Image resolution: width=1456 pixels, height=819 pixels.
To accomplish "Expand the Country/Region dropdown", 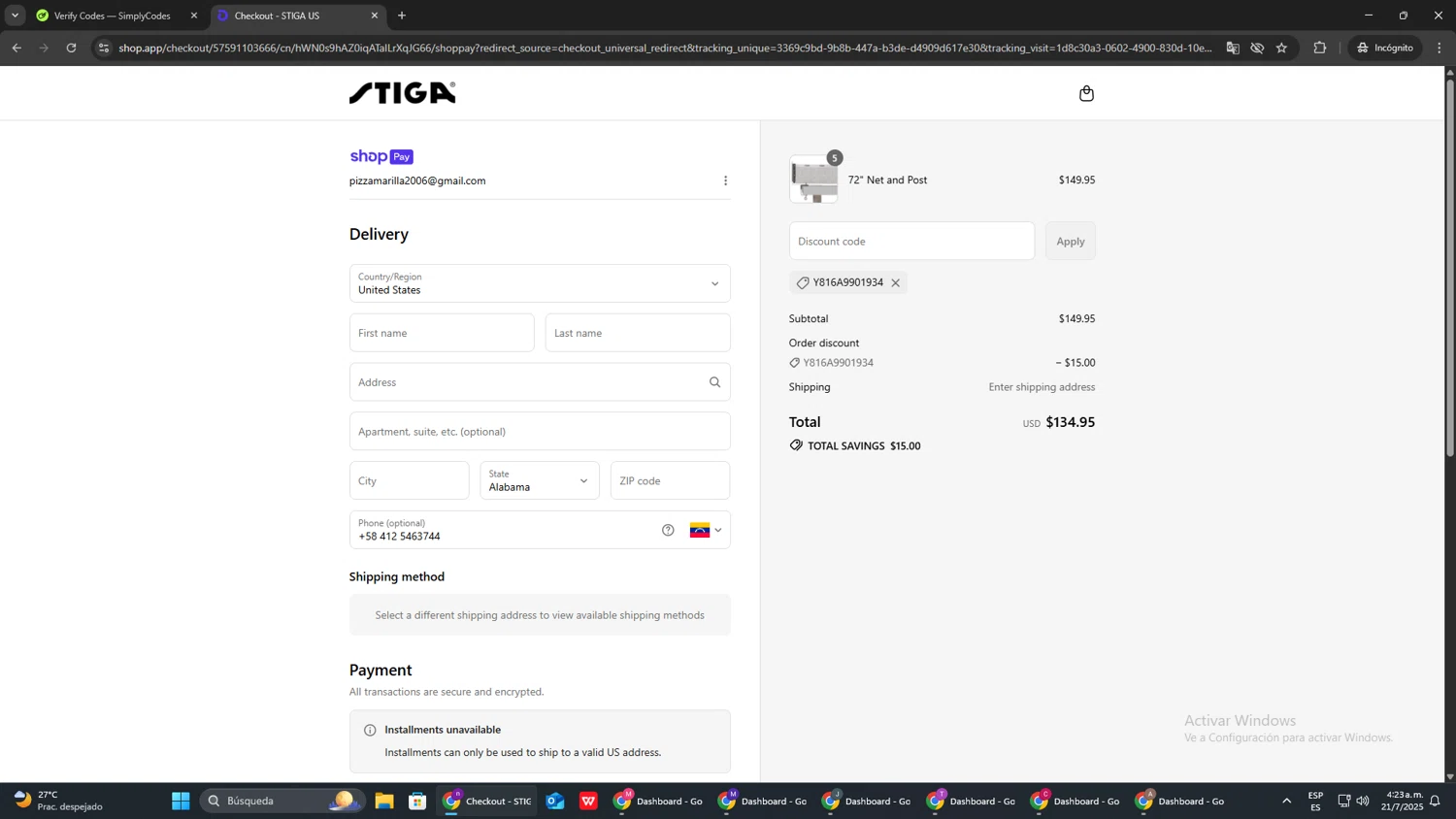I will tap(540, 283).
